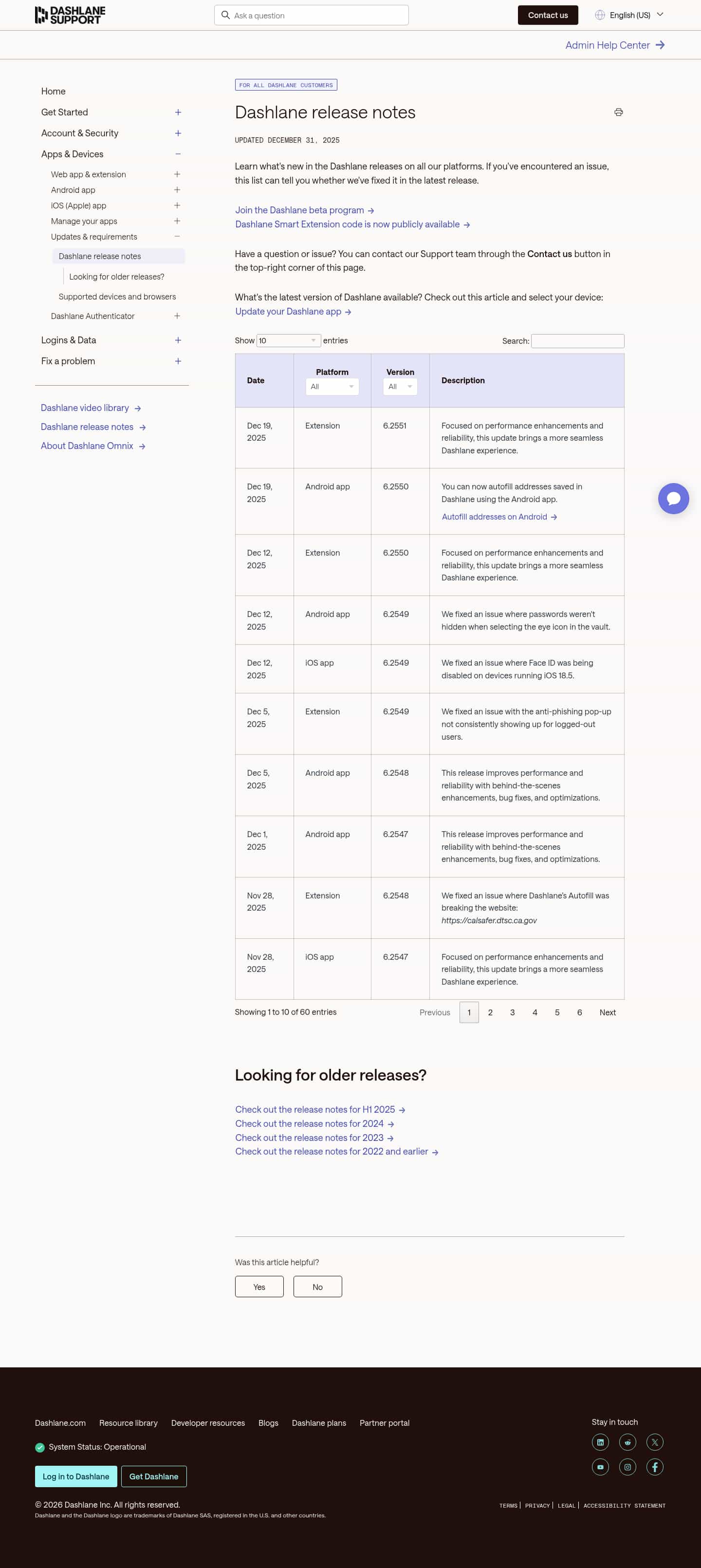
Task: Open Blogs from the footer menu
Action: point(268,1422)
